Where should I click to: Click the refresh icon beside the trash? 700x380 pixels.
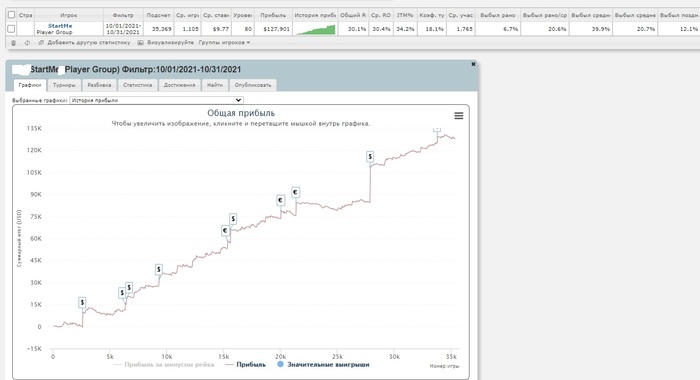[27, 43]
